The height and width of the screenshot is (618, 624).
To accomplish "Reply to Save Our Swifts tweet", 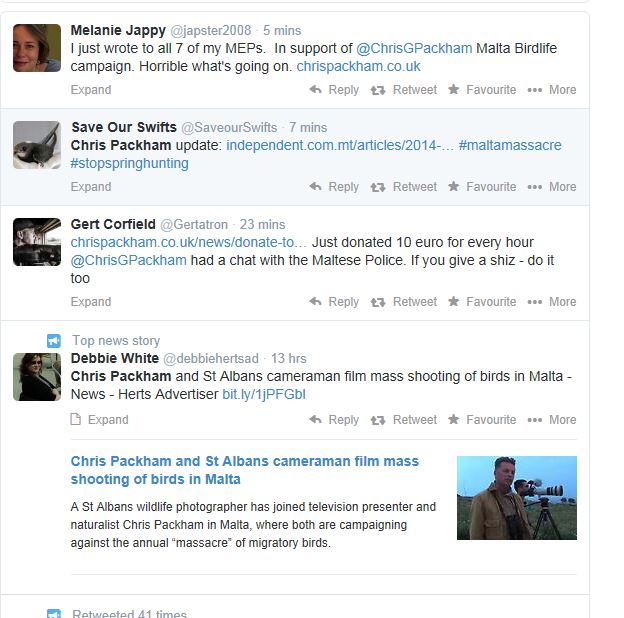I will [334, 187].
